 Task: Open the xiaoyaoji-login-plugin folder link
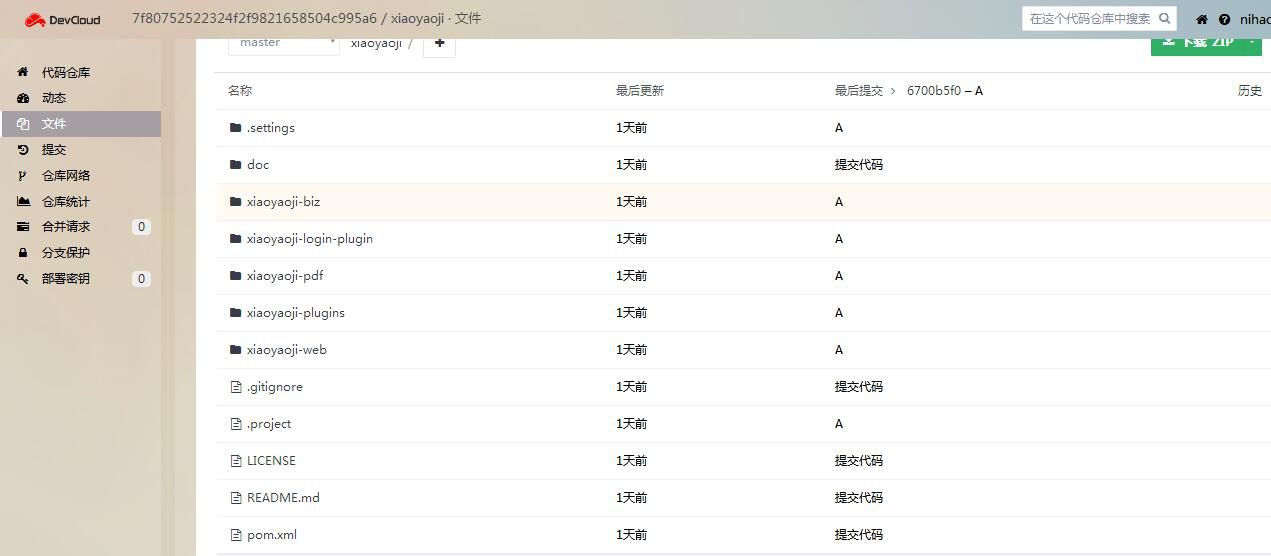[310, 239]
